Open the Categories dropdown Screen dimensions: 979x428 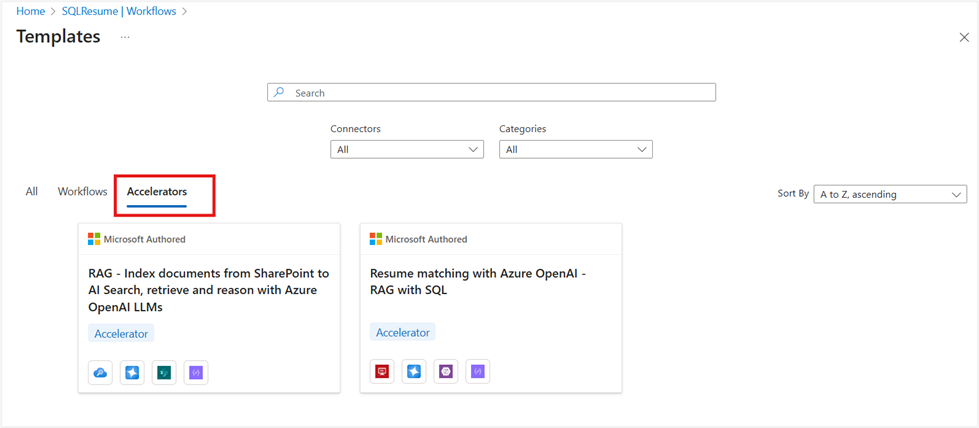[576, 149]
